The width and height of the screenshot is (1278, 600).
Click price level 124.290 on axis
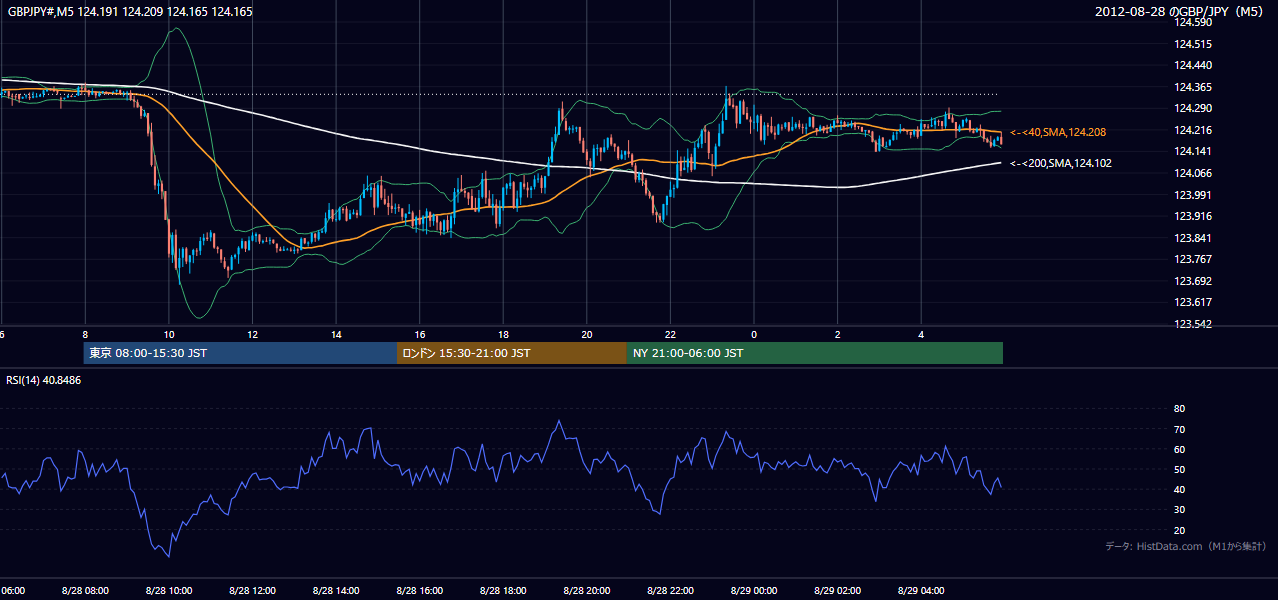pos(1192,108)
